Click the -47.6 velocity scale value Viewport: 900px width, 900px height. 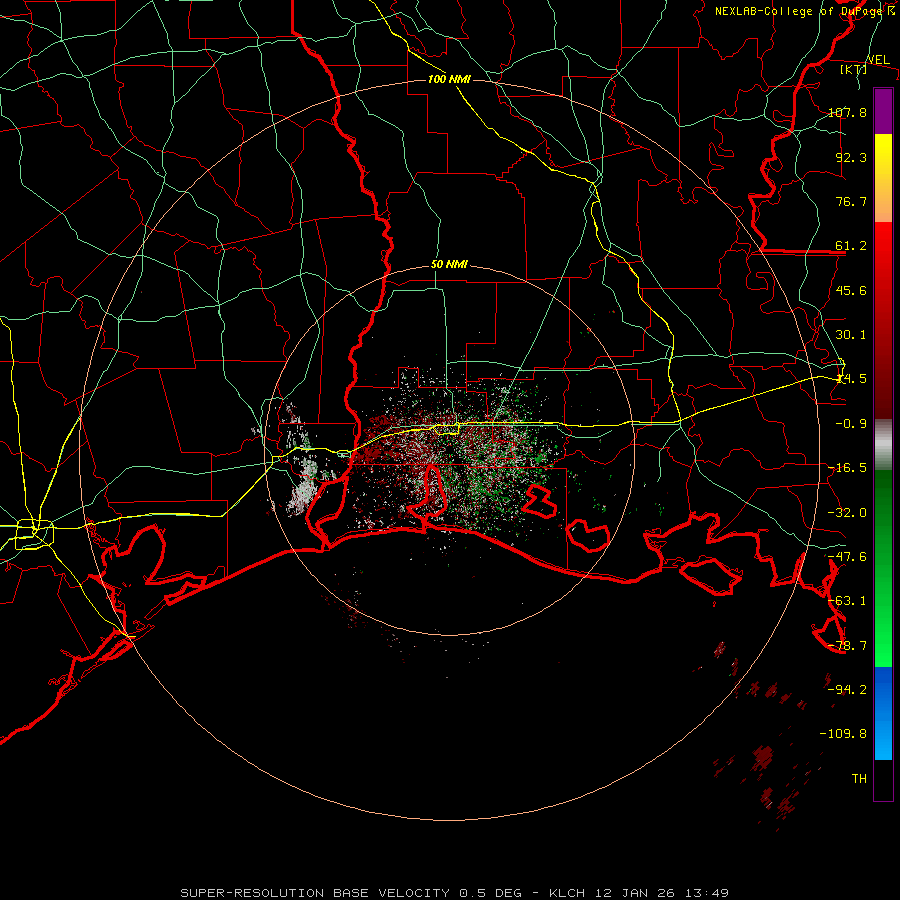click(x=847, y=557)
